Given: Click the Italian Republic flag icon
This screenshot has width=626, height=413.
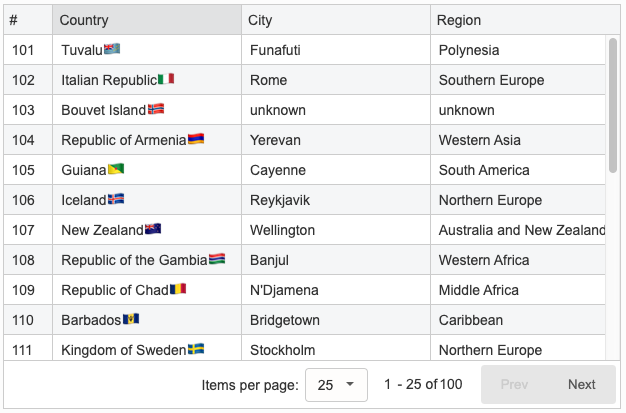Looking at the screenshot, I should (x=166, y=79).
